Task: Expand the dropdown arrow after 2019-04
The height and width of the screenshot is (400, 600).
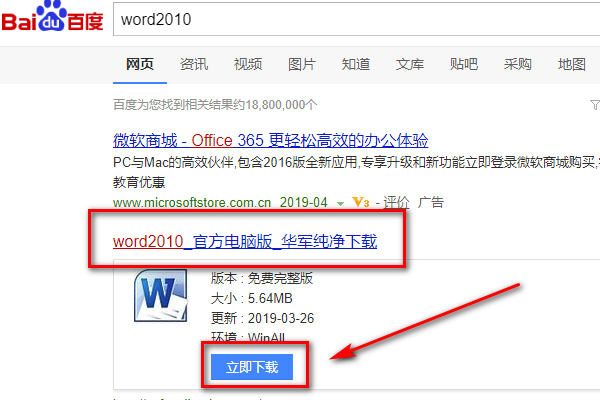Action: point(340,204)
